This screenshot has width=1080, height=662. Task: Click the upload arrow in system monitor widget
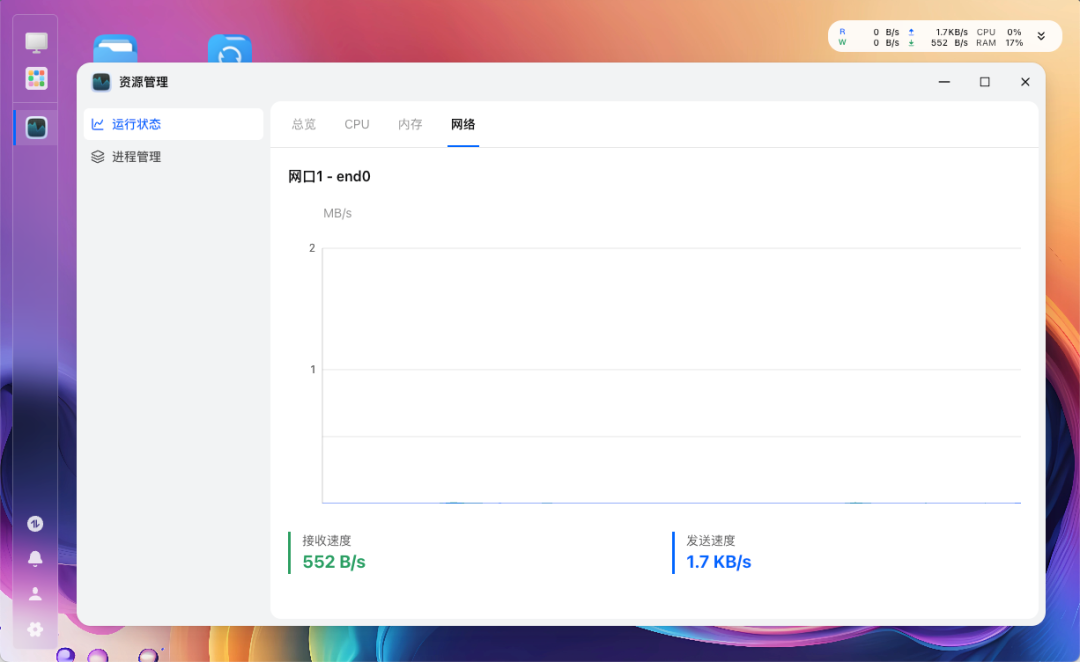(x=913, y=31)
